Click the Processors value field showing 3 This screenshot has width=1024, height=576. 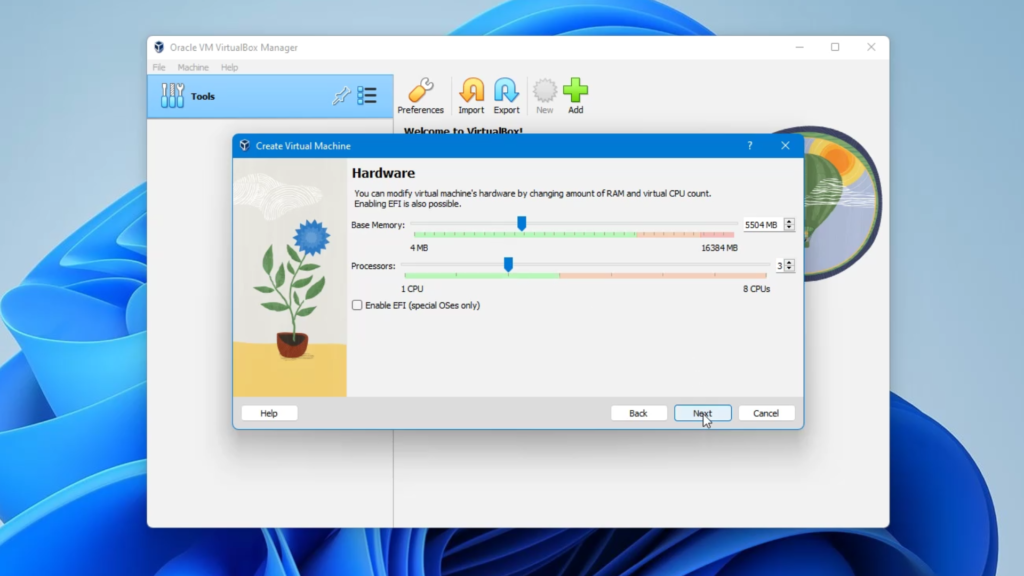point(779,266)
